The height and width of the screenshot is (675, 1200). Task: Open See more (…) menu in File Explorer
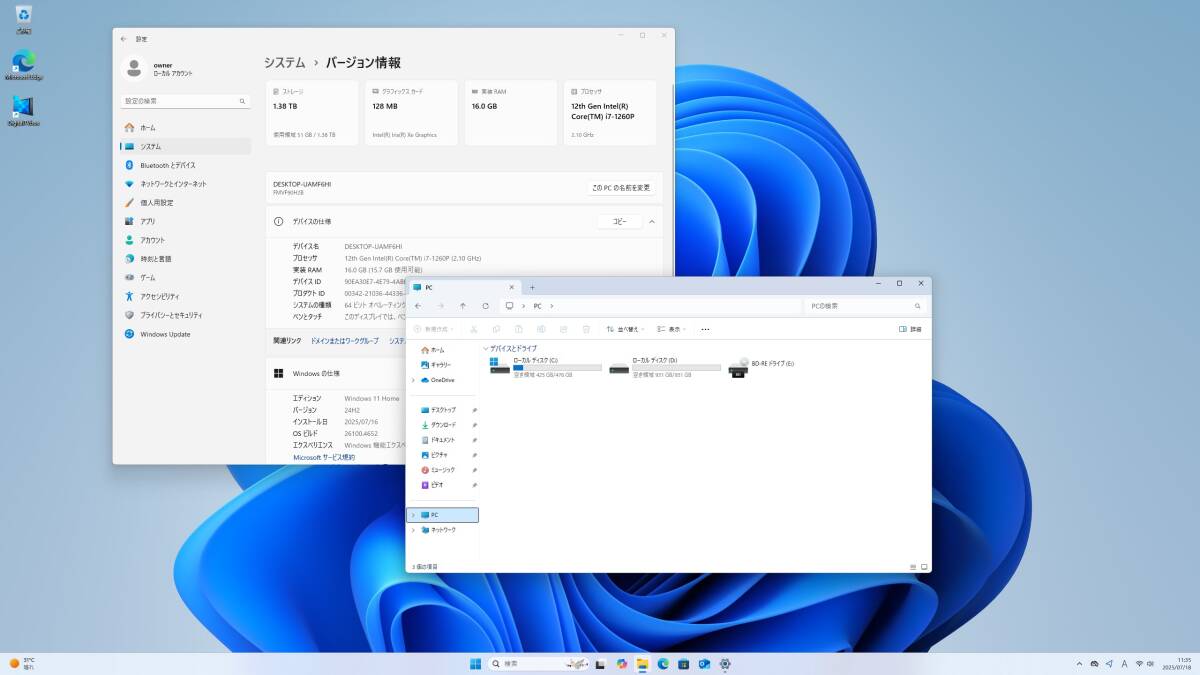[705, 329]
